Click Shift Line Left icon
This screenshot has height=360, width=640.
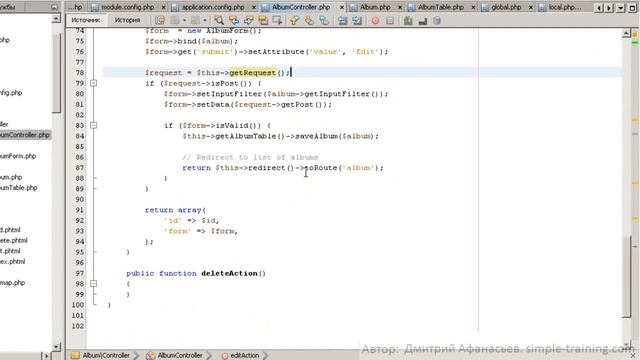pos(342,20)
